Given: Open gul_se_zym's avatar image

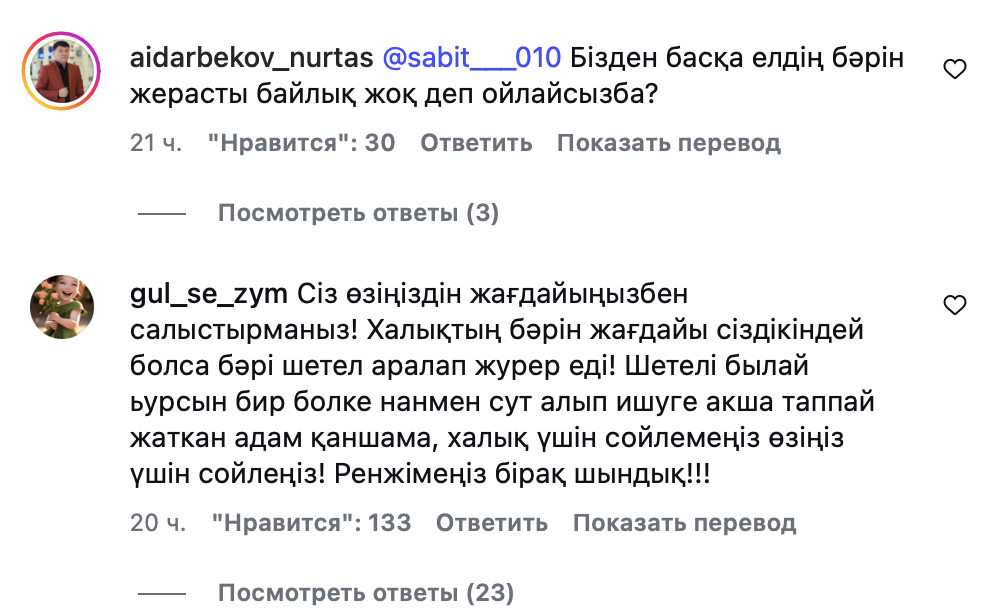Looking at the screenshot, I should [62, 308].
